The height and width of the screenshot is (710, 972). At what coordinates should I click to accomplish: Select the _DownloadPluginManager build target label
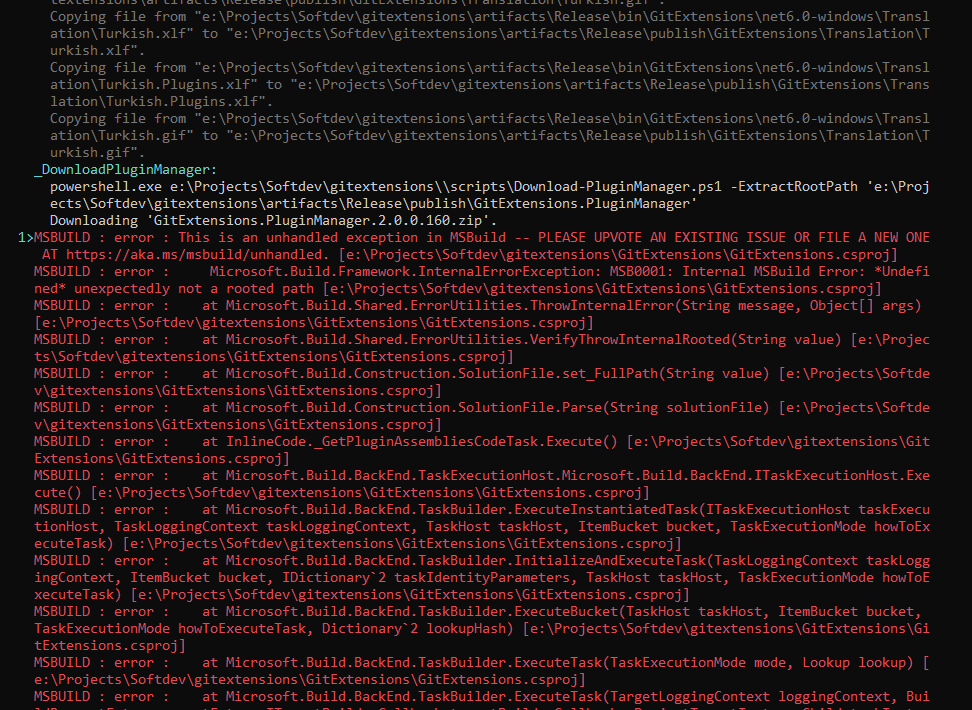click(130, 169)
